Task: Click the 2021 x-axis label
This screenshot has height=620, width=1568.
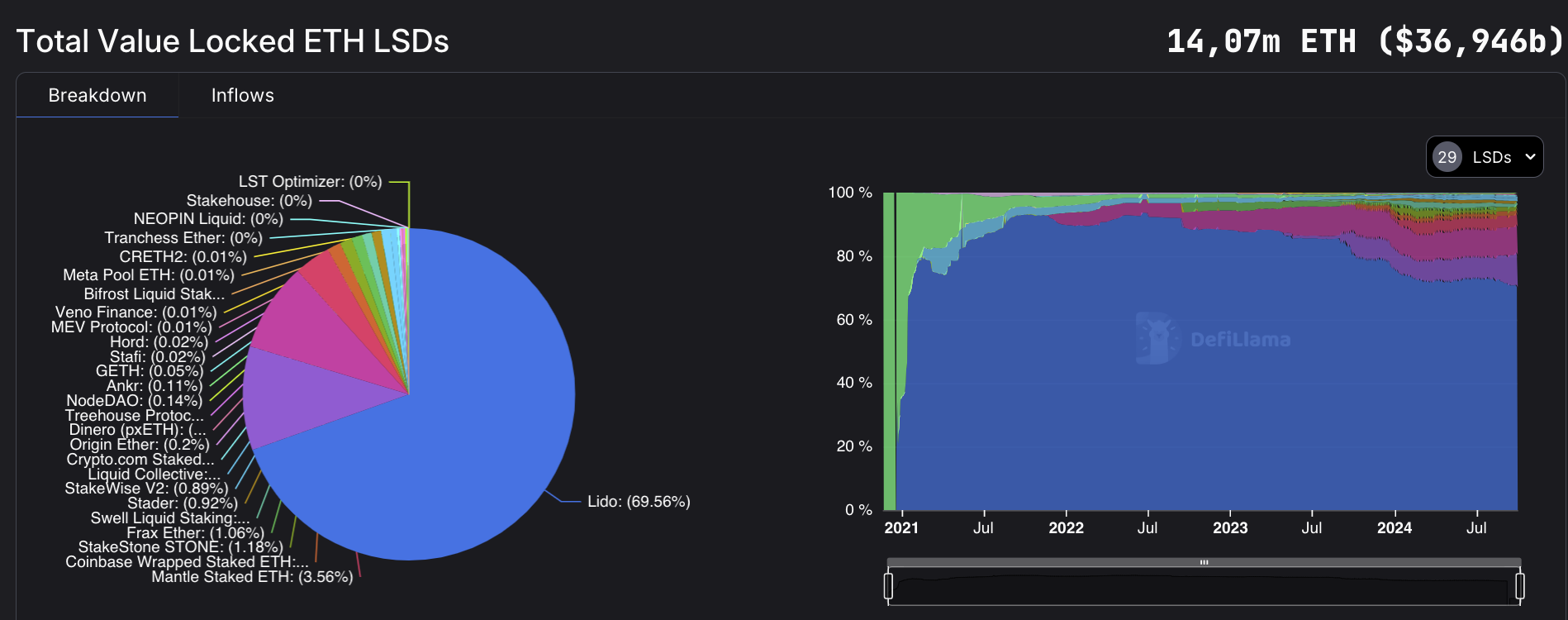Action: coord(901,528)
